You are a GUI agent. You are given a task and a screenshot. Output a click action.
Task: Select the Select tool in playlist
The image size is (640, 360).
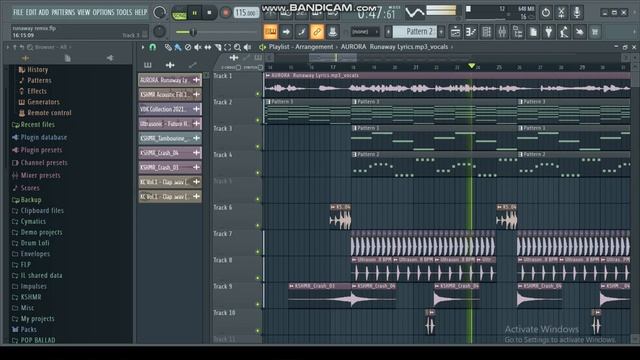pyautogui.click(x=227, y=47)
